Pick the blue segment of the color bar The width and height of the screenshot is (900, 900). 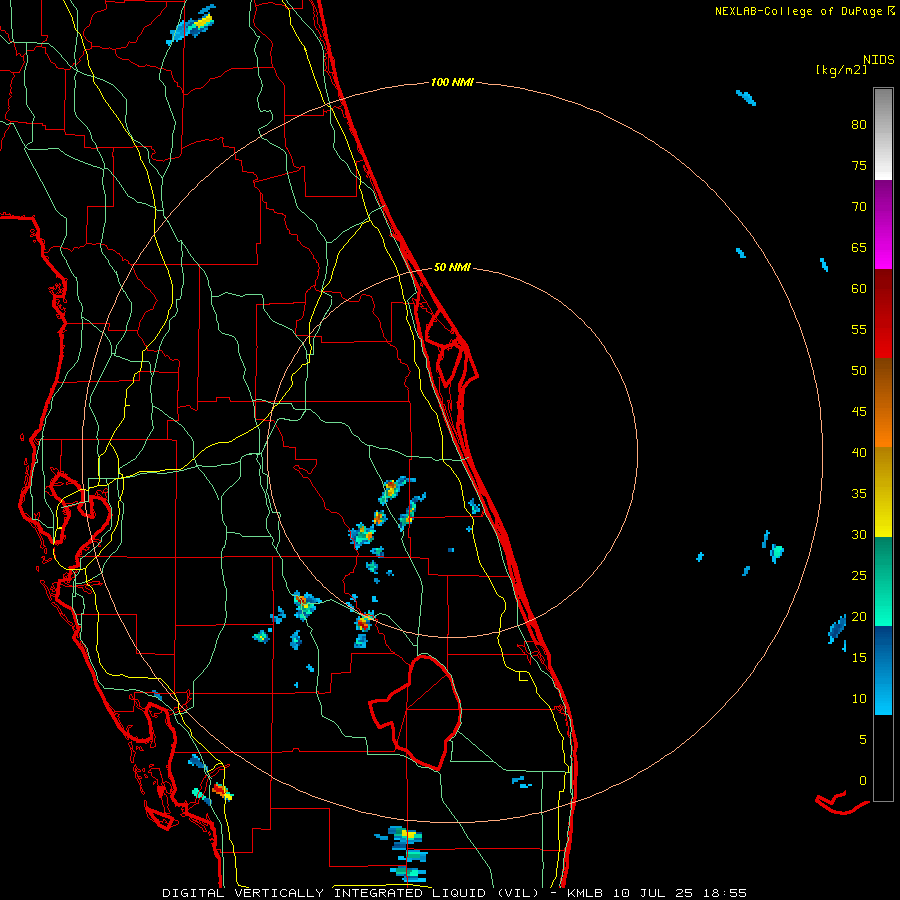click(883, 670)
